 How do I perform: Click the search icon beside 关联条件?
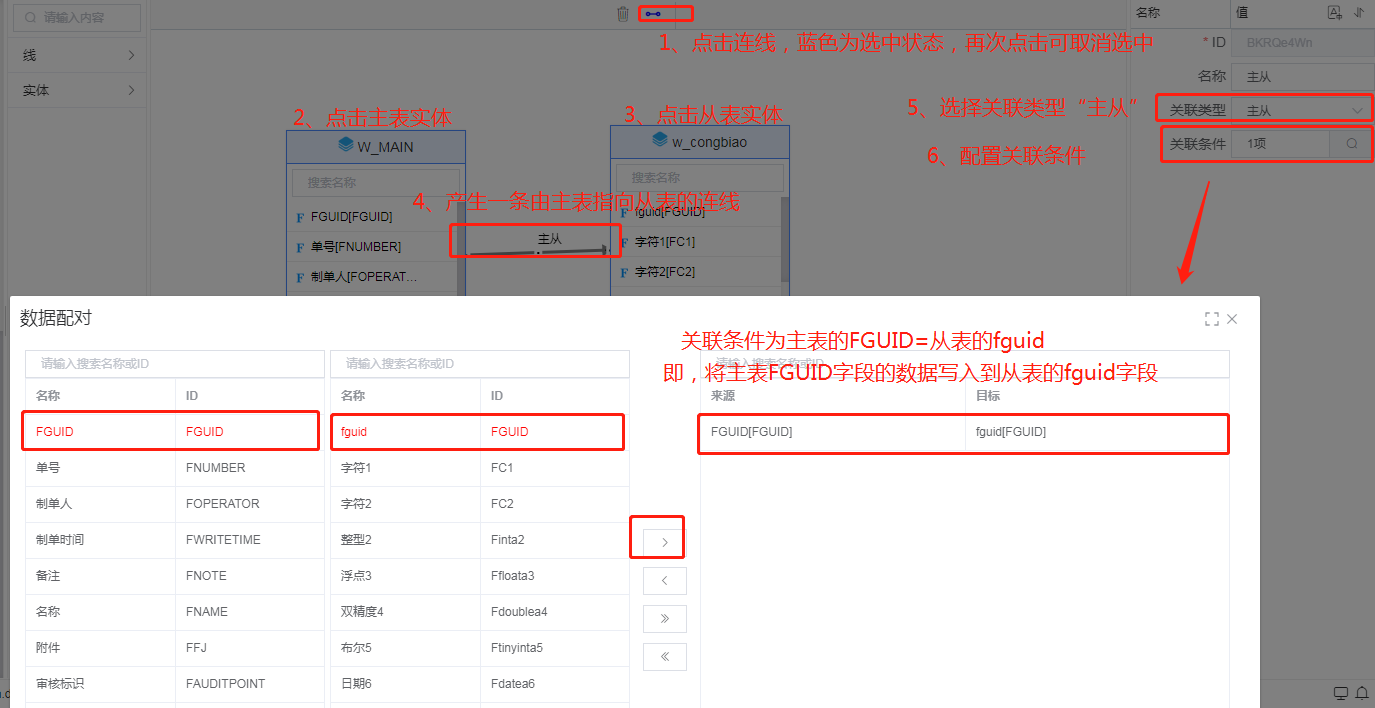coord(1351,144)
